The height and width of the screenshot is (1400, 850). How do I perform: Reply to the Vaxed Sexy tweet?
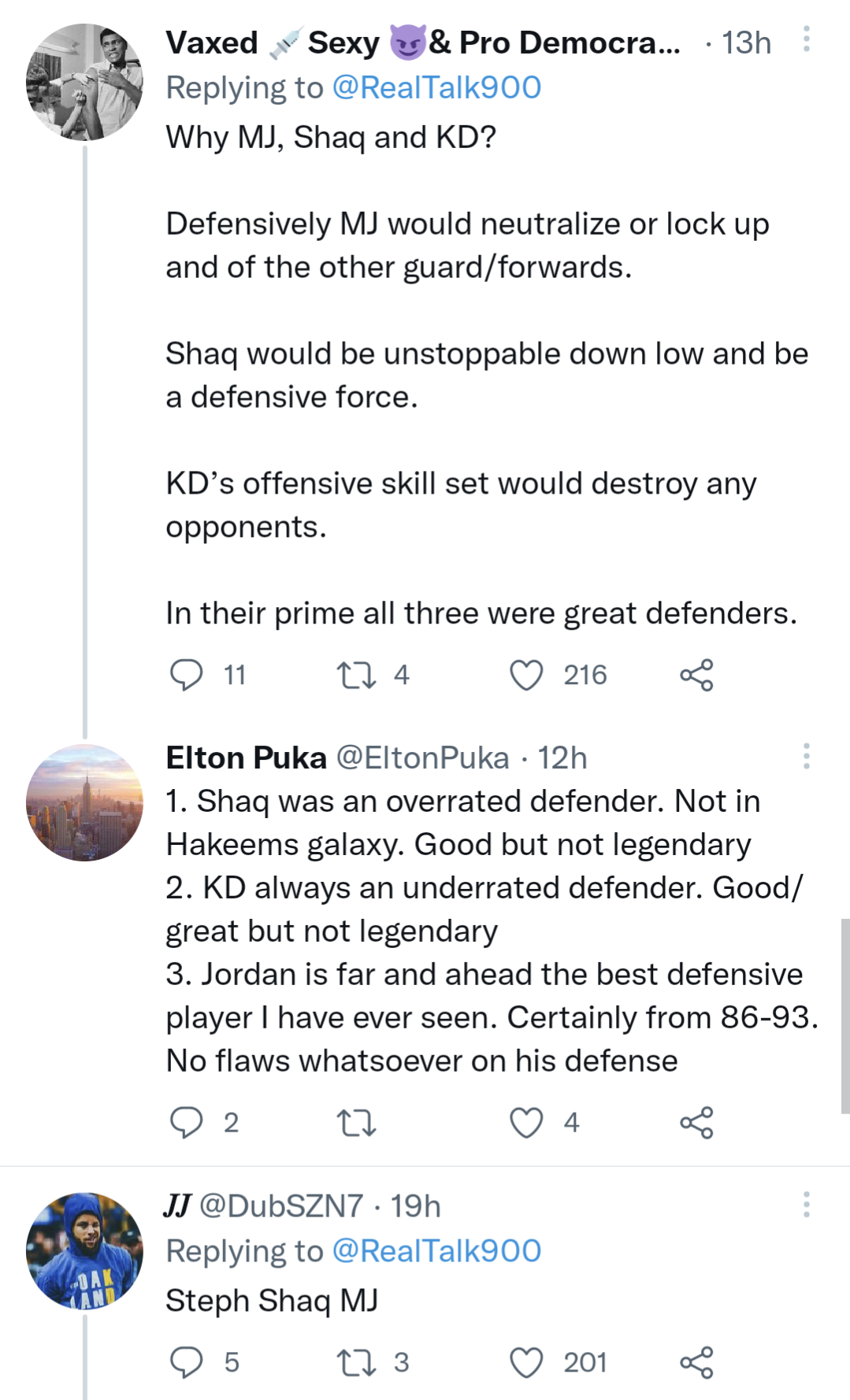click(187, 675)
